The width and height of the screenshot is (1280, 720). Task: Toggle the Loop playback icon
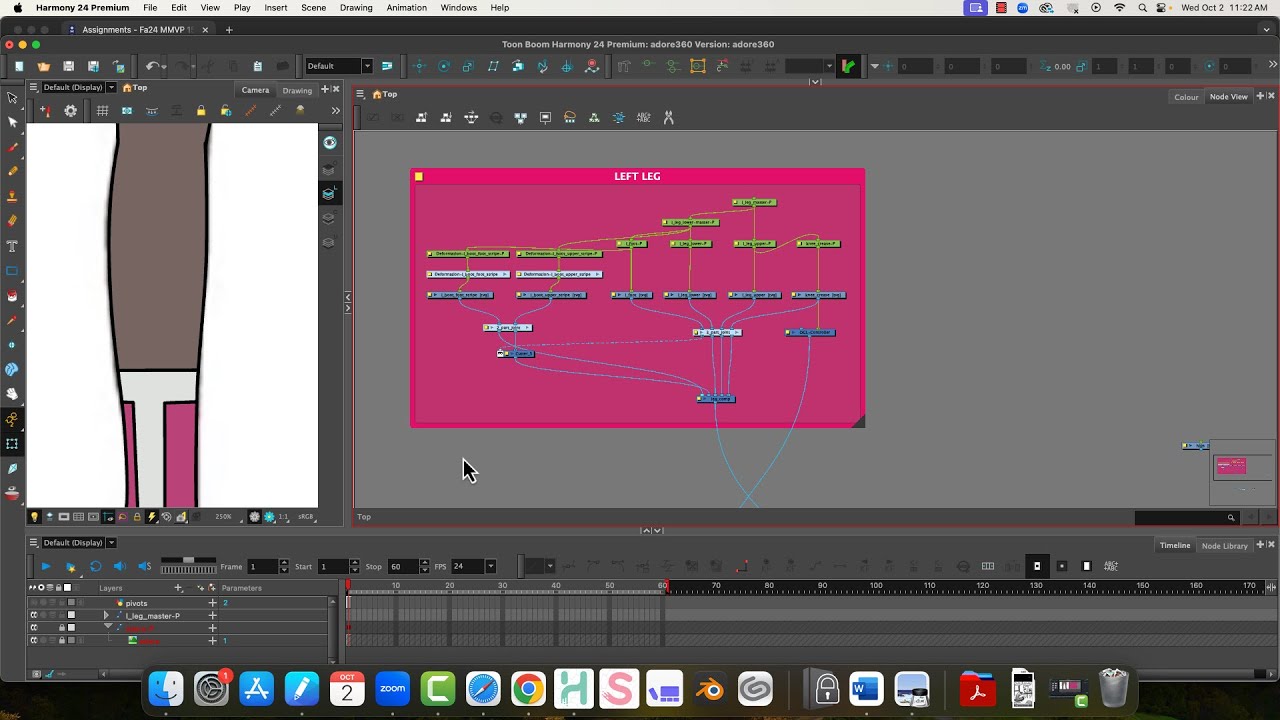coord(95,566)
